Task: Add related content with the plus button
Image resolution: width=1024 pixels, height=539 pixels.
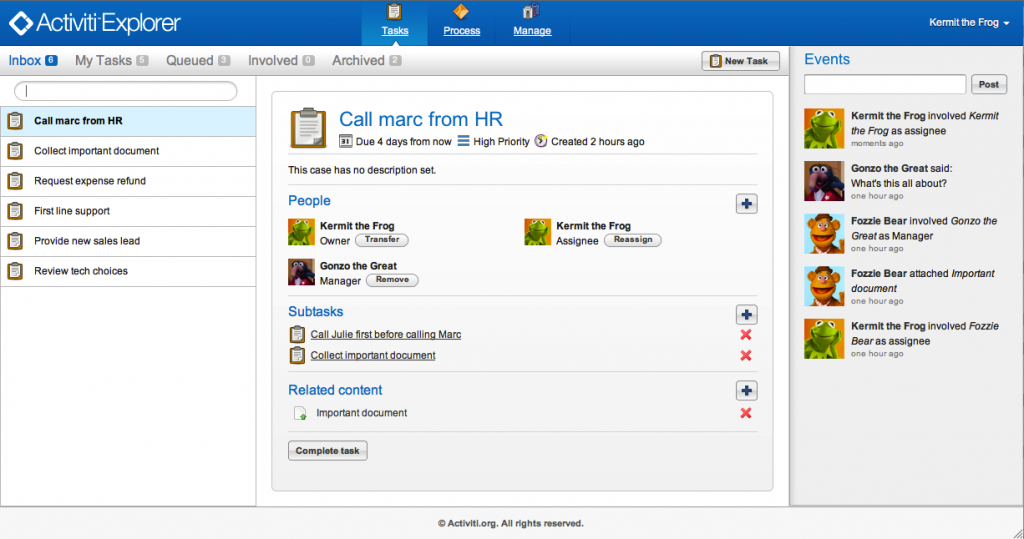Action: coord(746,391)
